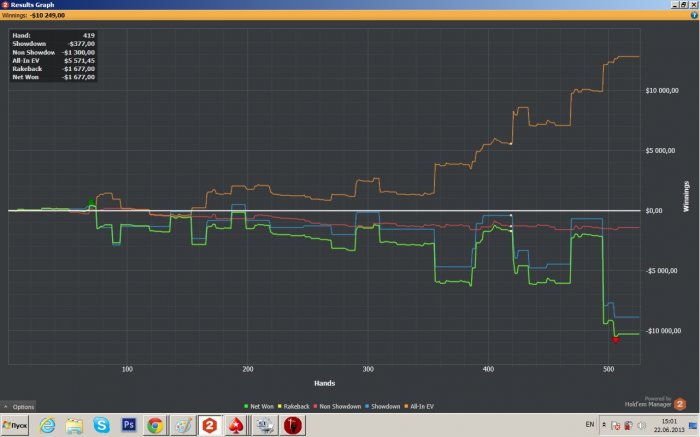
Task: Click the 100 hands axis label
Action: coord(127,369)
